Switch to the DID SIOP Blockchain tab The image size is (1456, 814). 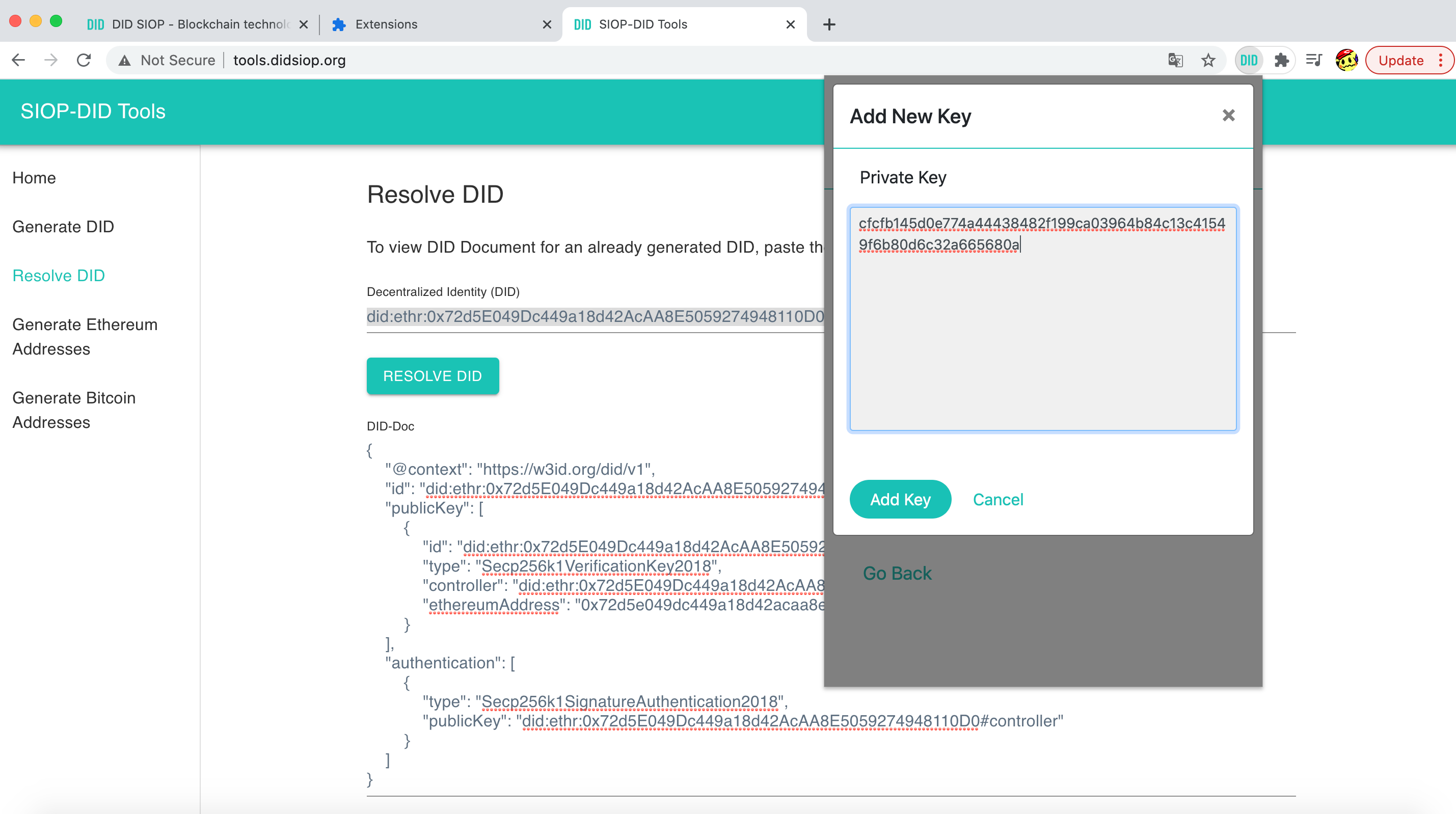pyautogui.click(x=192, y=24)
